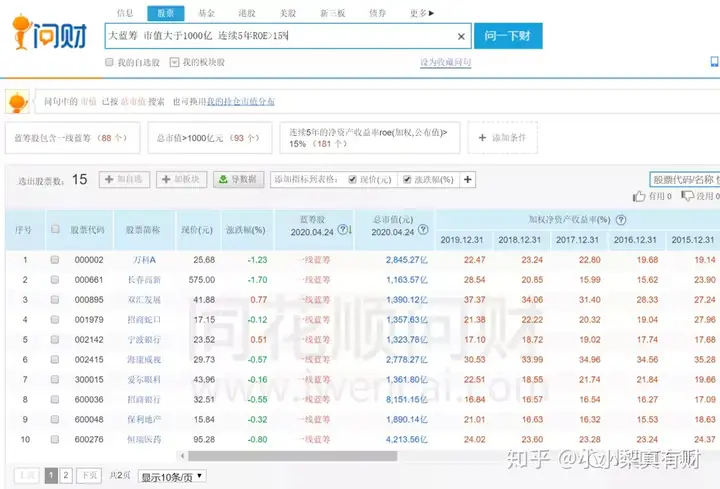
Task: Toggle the select-all checkbox in table header
Action: (55, 229)
